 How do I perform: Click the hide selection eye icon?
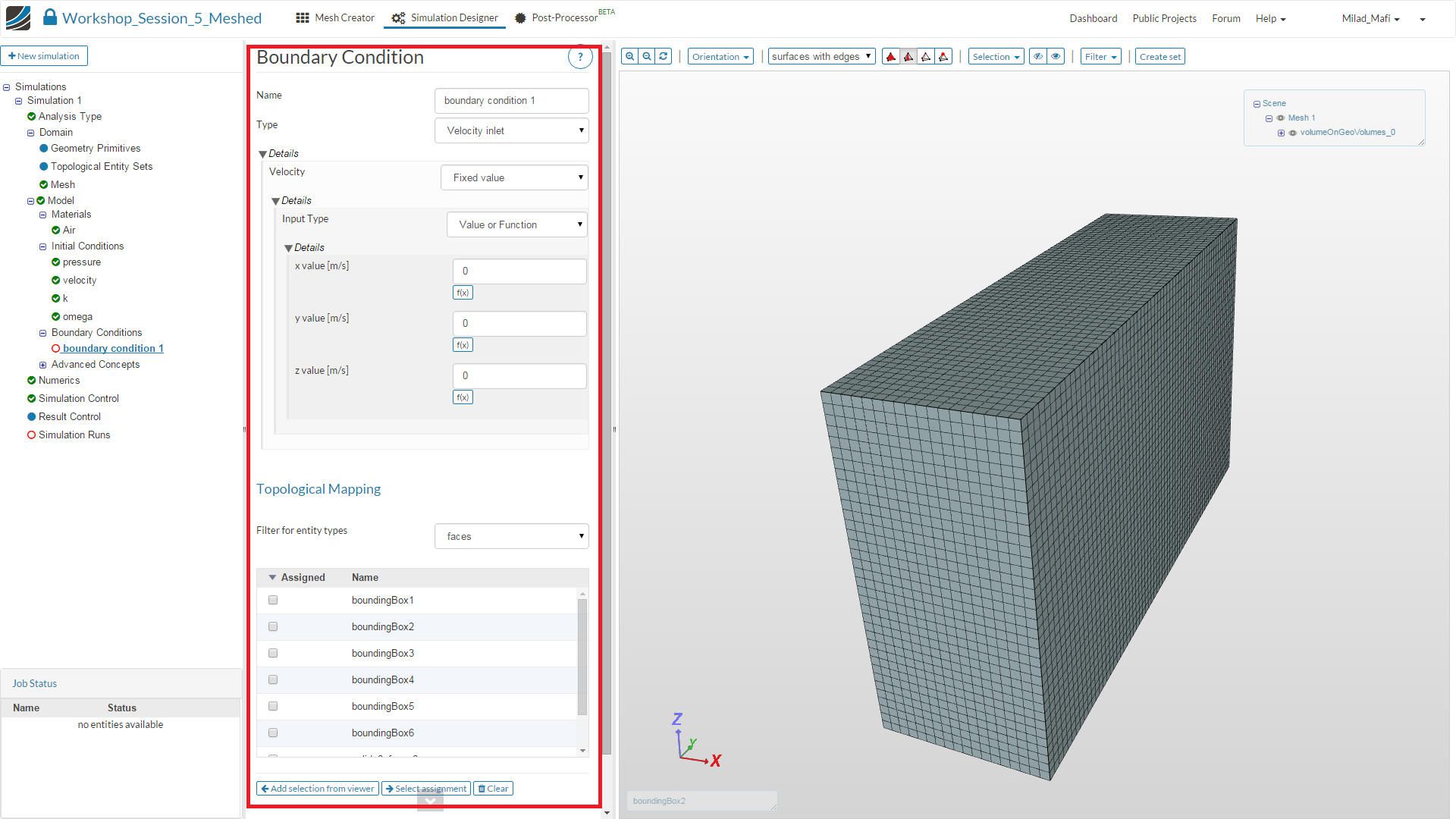pyautogui.click(x=1038, y=56)
